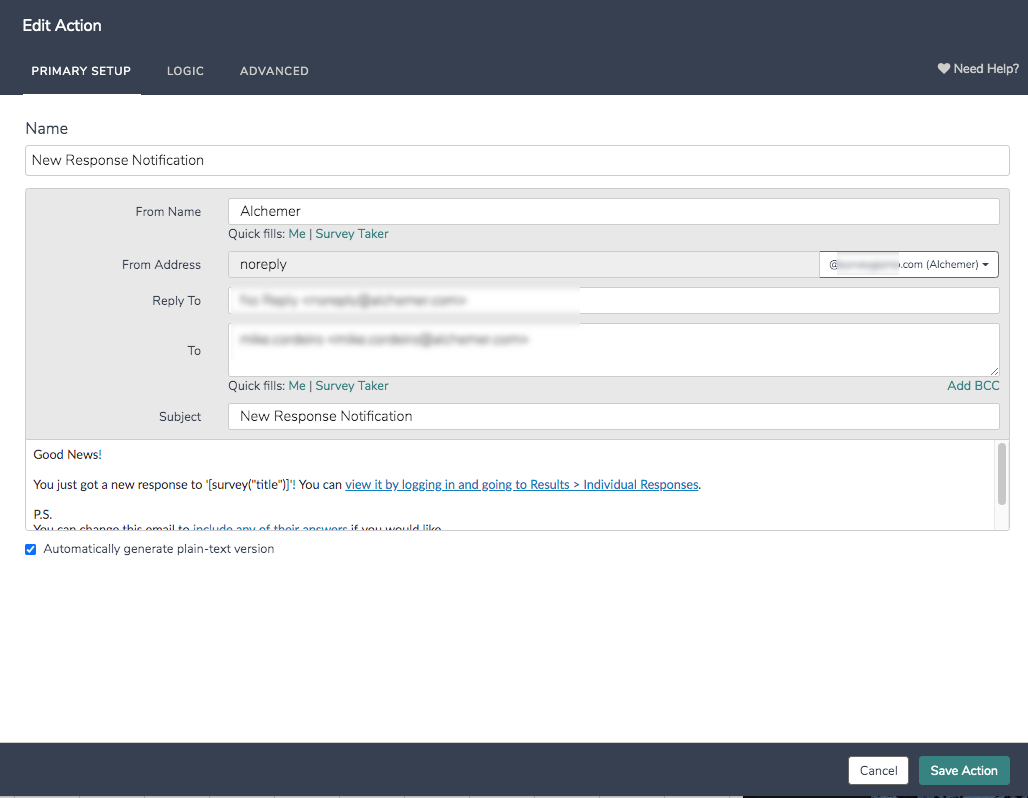This screenshot has height=798, width=1028.
Task: Click the resize handle of To textarea
Action: tap(995, 371)
